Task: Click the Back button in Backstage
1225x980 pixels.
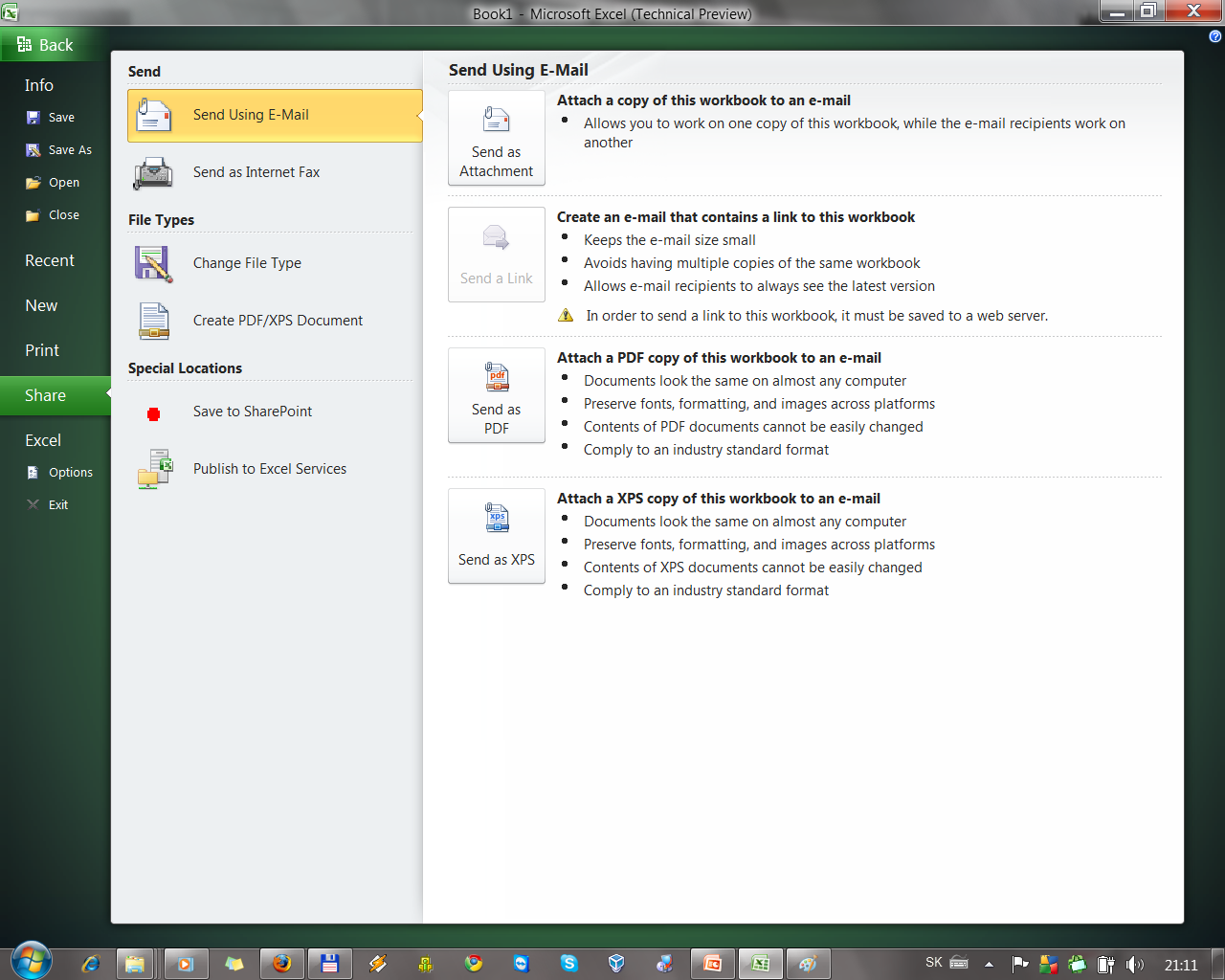Action: tap(56, 45)
